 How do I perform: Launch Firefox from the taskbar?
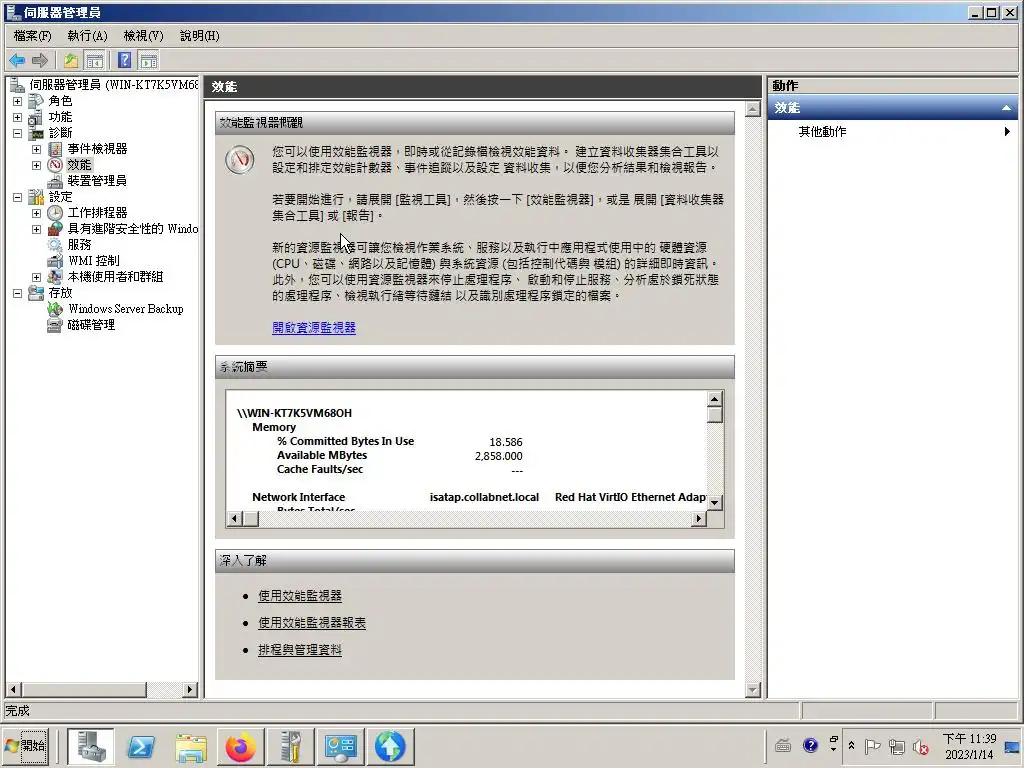click(240, 746)
